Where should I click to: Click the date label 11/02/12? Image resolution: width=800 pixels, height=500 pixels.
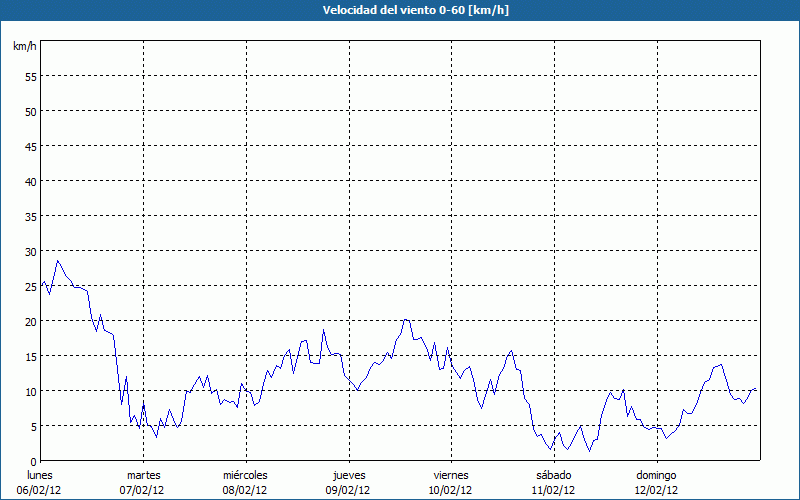(x=553, y=490)
